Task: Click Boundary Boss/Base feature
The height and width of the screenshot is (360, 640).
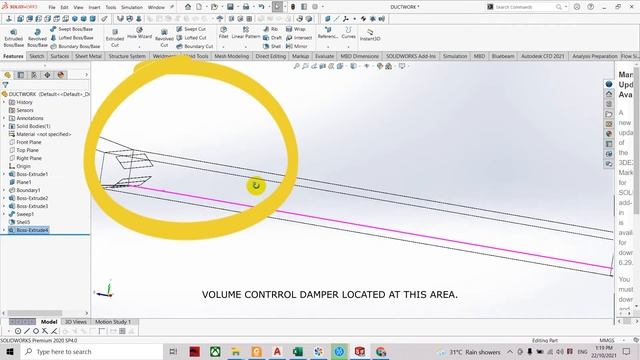Action: pyautogui.click(x=75, y=46)
